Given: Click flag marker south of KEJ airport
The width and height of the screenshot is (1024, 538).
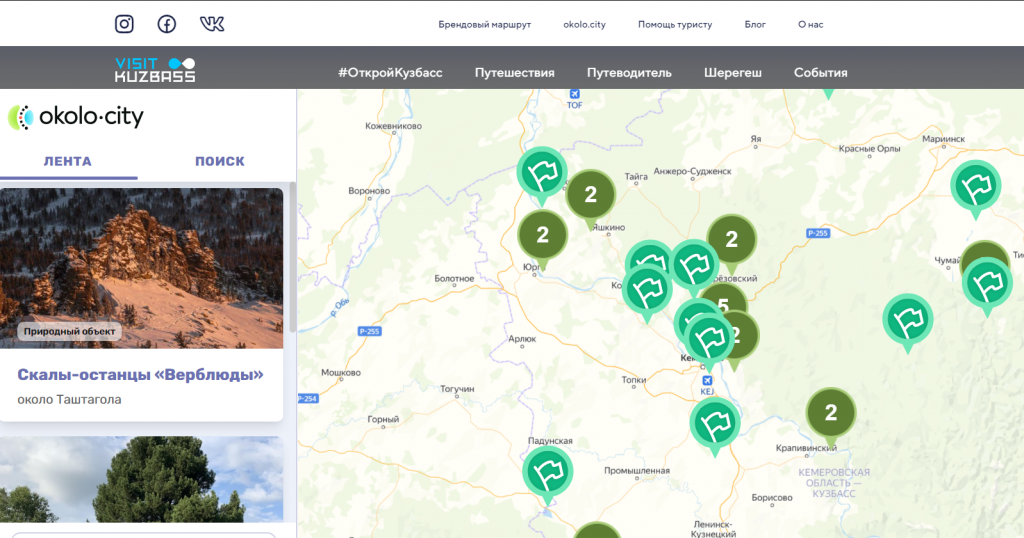Looking at the screenshot, I should pyautogui.click(x=714, y=424).
